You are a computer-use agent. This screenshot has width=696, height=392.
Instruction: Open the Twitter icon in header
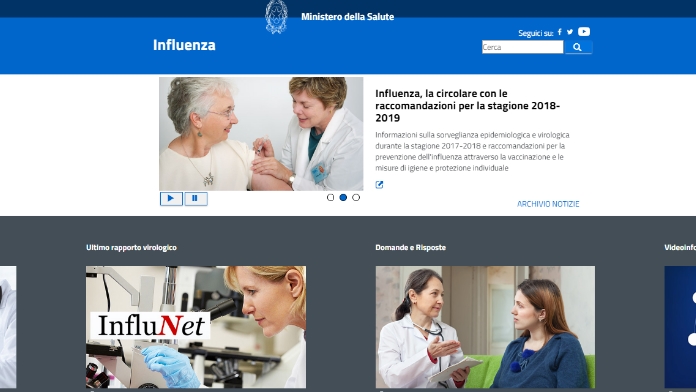pos(570,32)
